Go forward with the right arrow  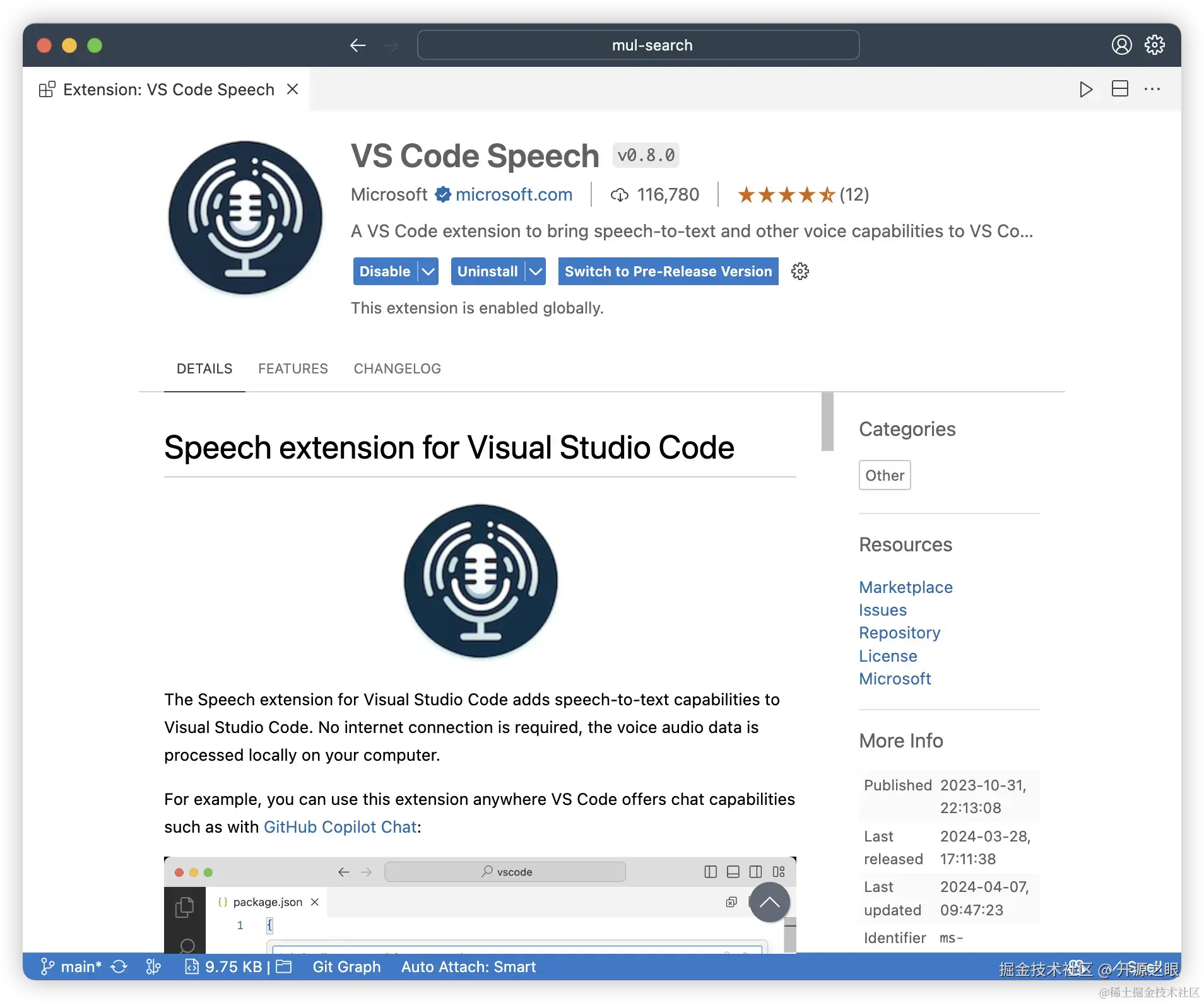click(x=391, y=45)
